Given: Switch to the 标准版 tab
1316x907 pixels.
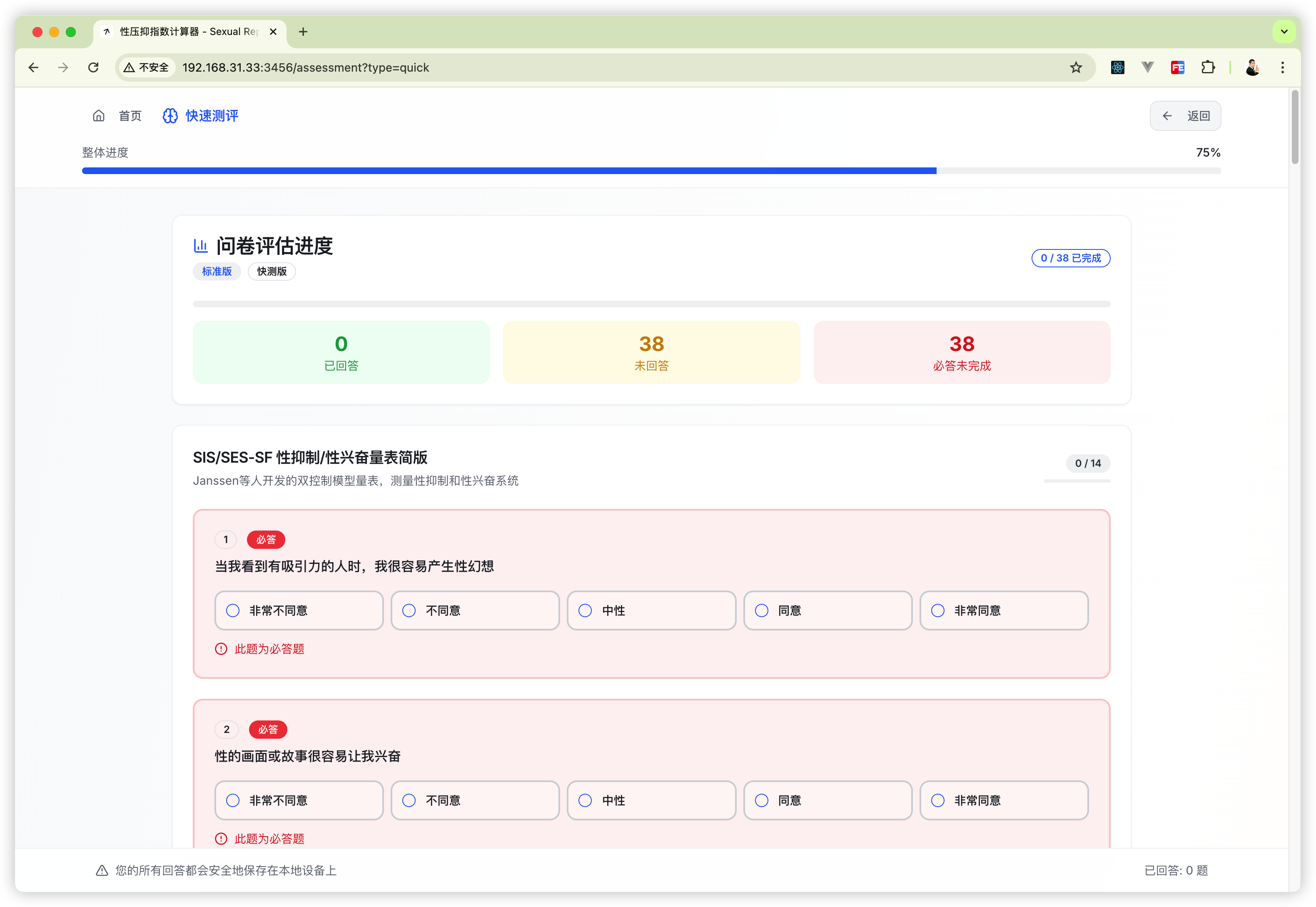Looking at the screenshot, I should click(x=217, y=272).
